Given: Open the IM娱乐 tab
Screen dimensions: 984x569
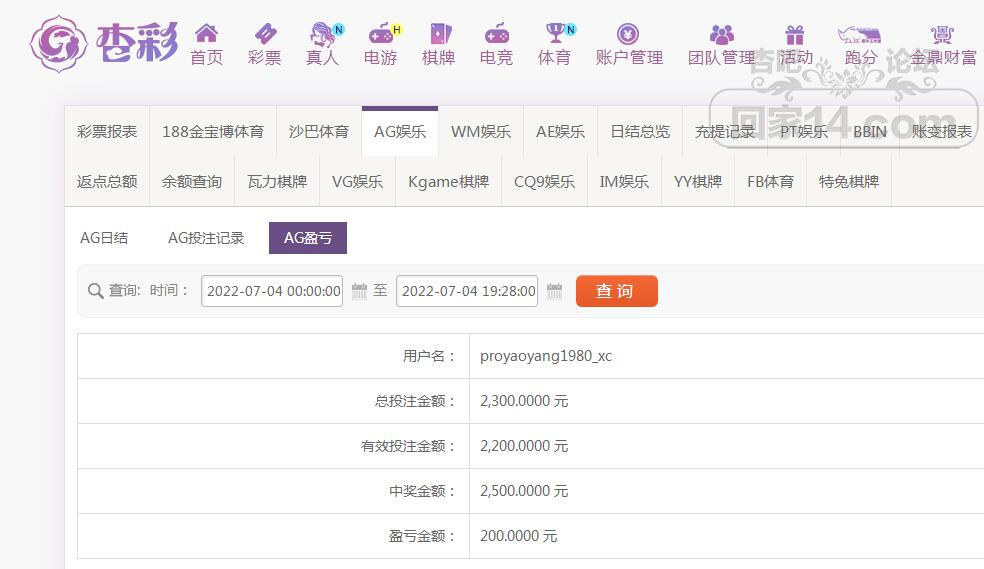Looking at the screenshot, I should [x=624, y=182].
